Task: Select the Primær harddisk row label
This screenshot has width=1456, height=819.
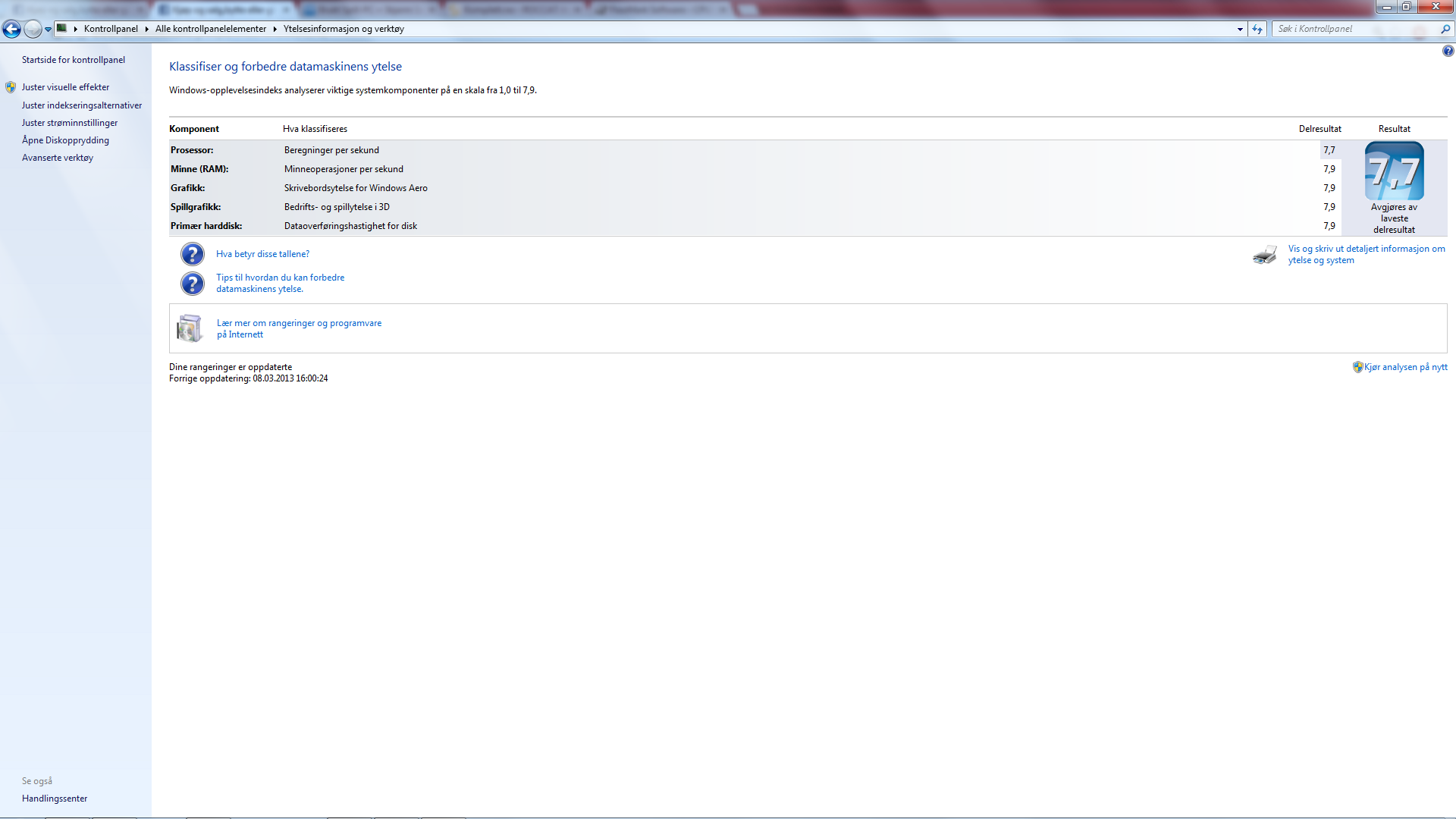Action: tap(206, 226)
